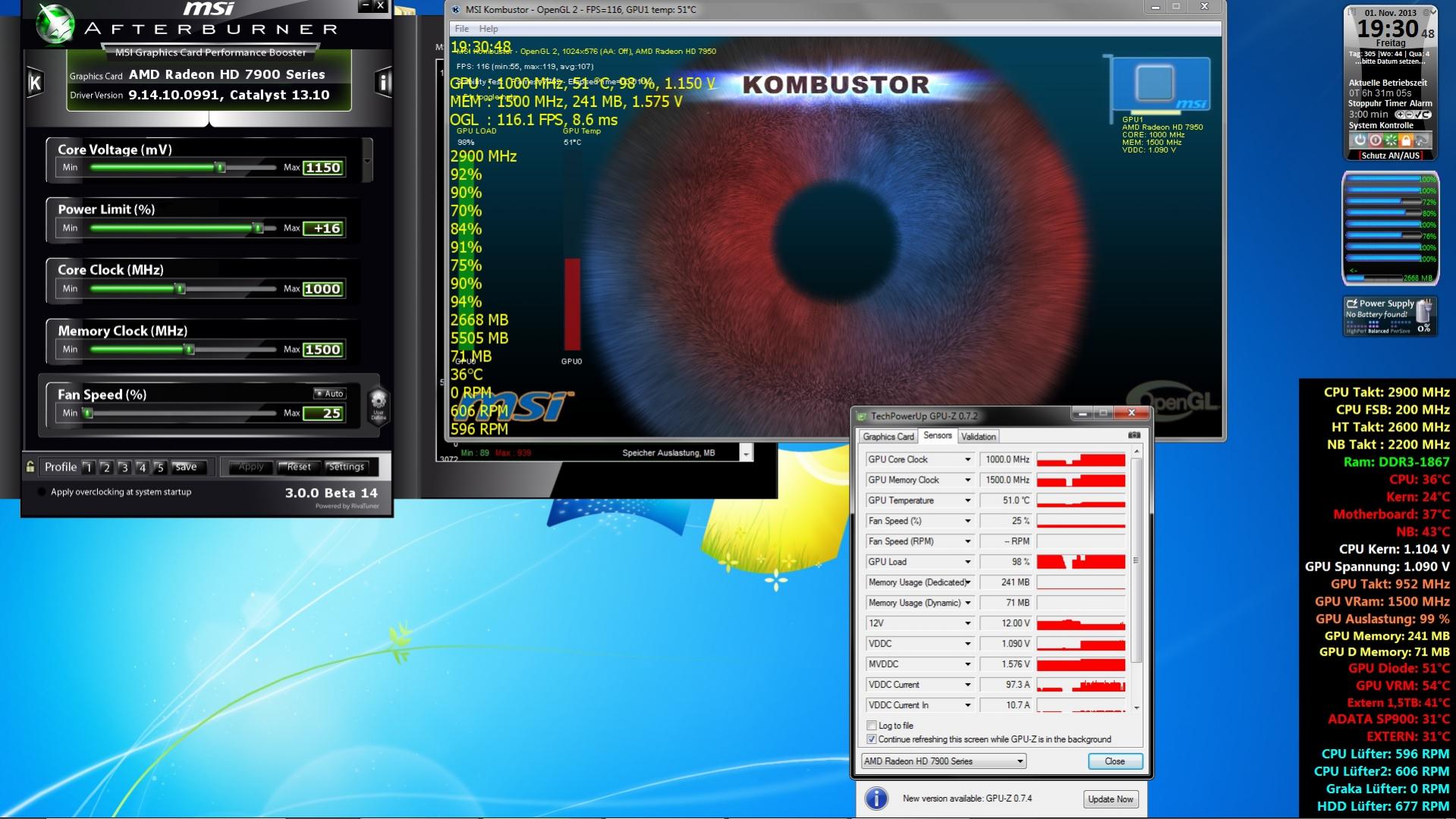1456x819 pixels.
Task: Load Afterburner profile 3
Action: click(x=124, y=468)
